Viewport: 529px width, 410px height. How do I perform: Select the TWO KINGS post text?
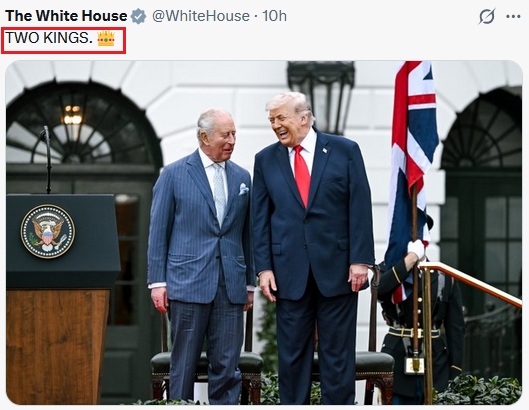point(49,38)
